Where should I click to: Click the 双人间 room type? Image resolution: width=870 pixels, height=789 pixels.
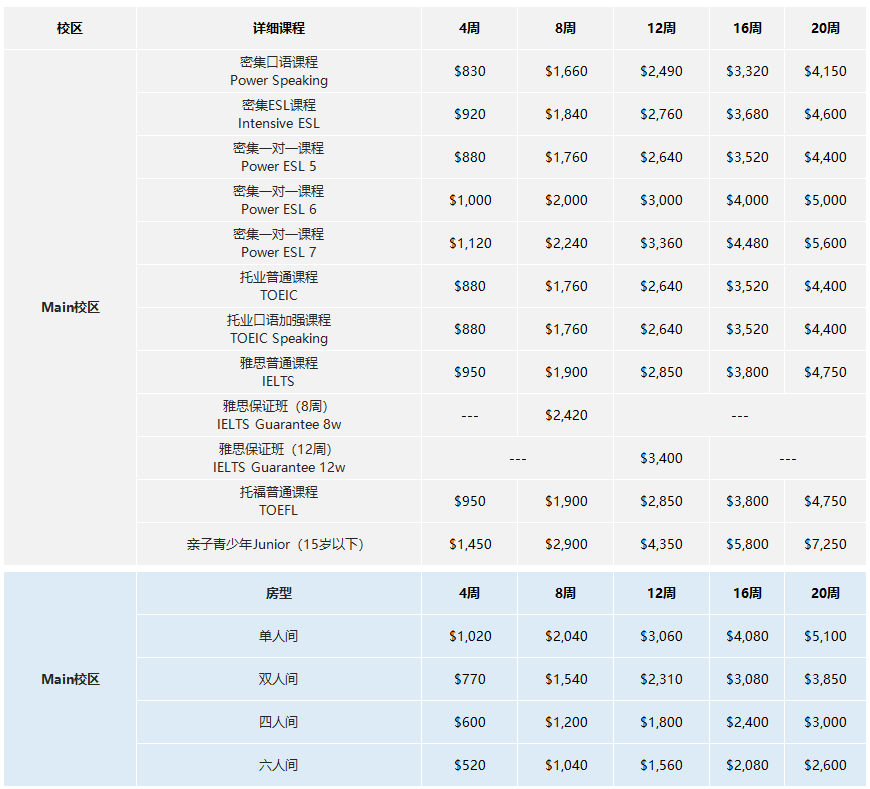(x=279, y=679)
